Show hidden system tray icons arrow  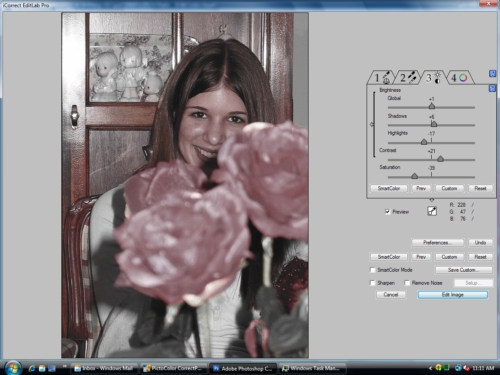coord(430,368)
